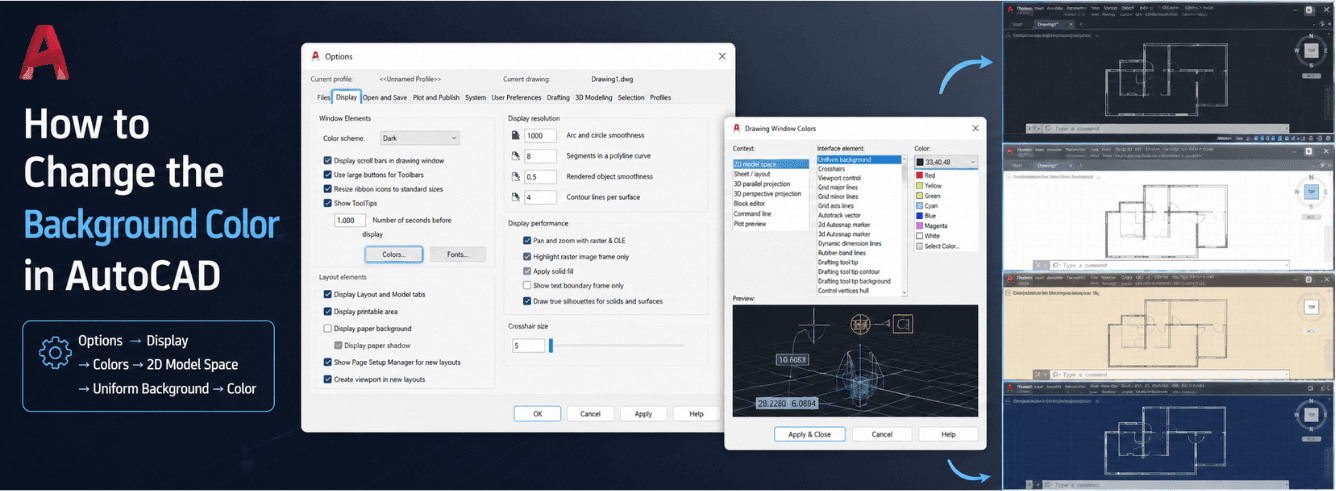1336x491 pixels.
Task: Toggle Highlight raster image frame only
Action: [527, 257]
